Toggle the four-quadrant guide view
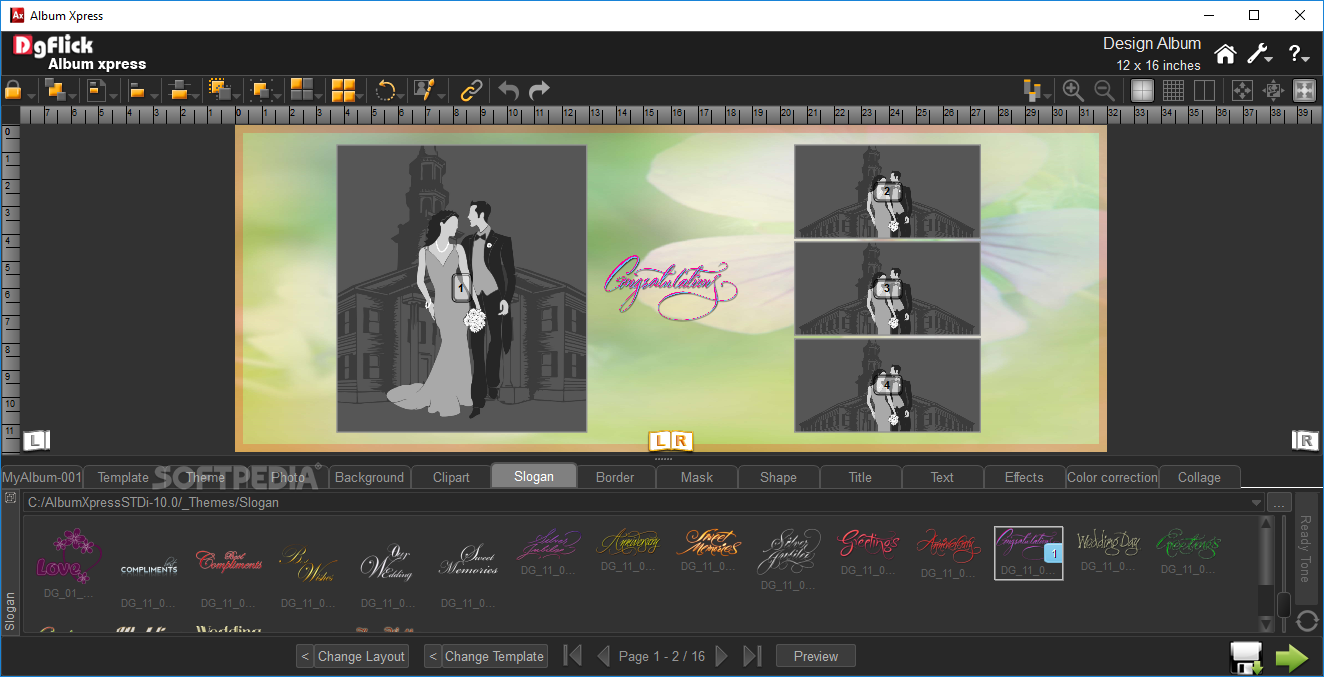 [x=1142, y=90]
